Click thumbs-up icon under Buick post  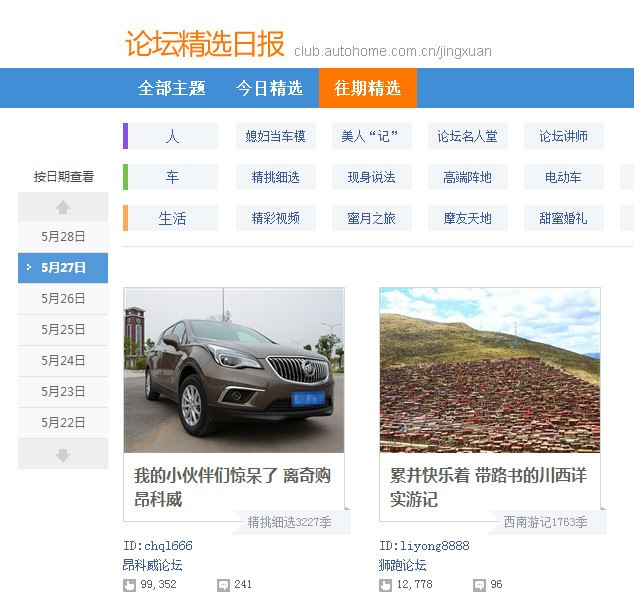point(129,585)
